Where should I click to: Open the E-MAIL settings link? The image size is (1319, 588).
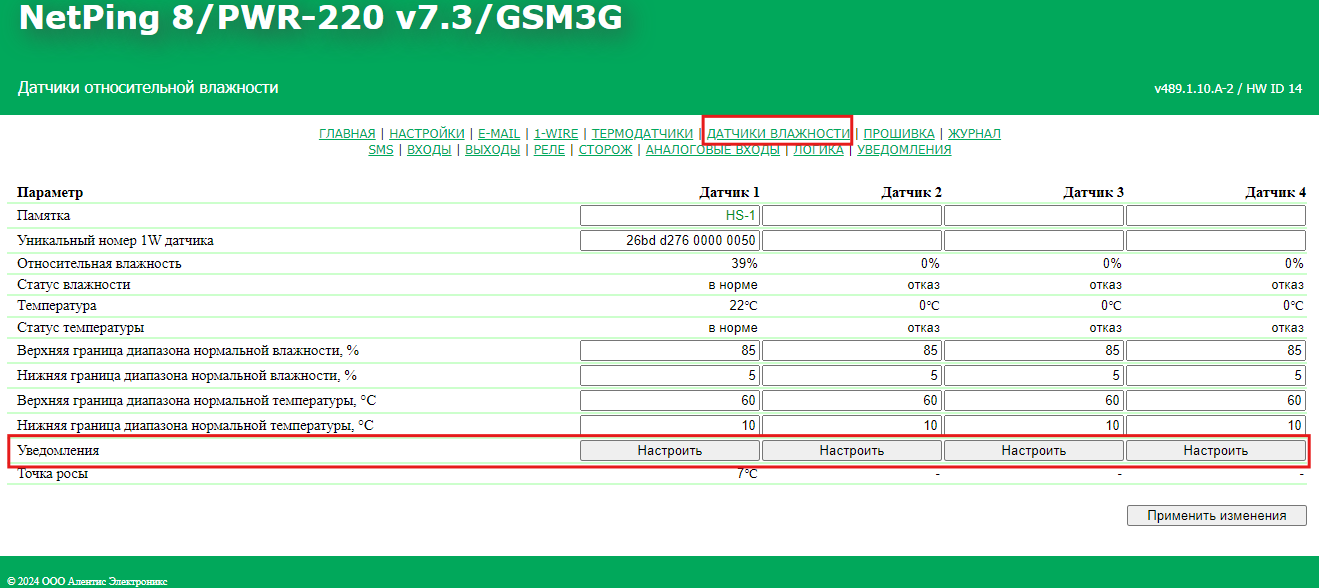(498, 133)
